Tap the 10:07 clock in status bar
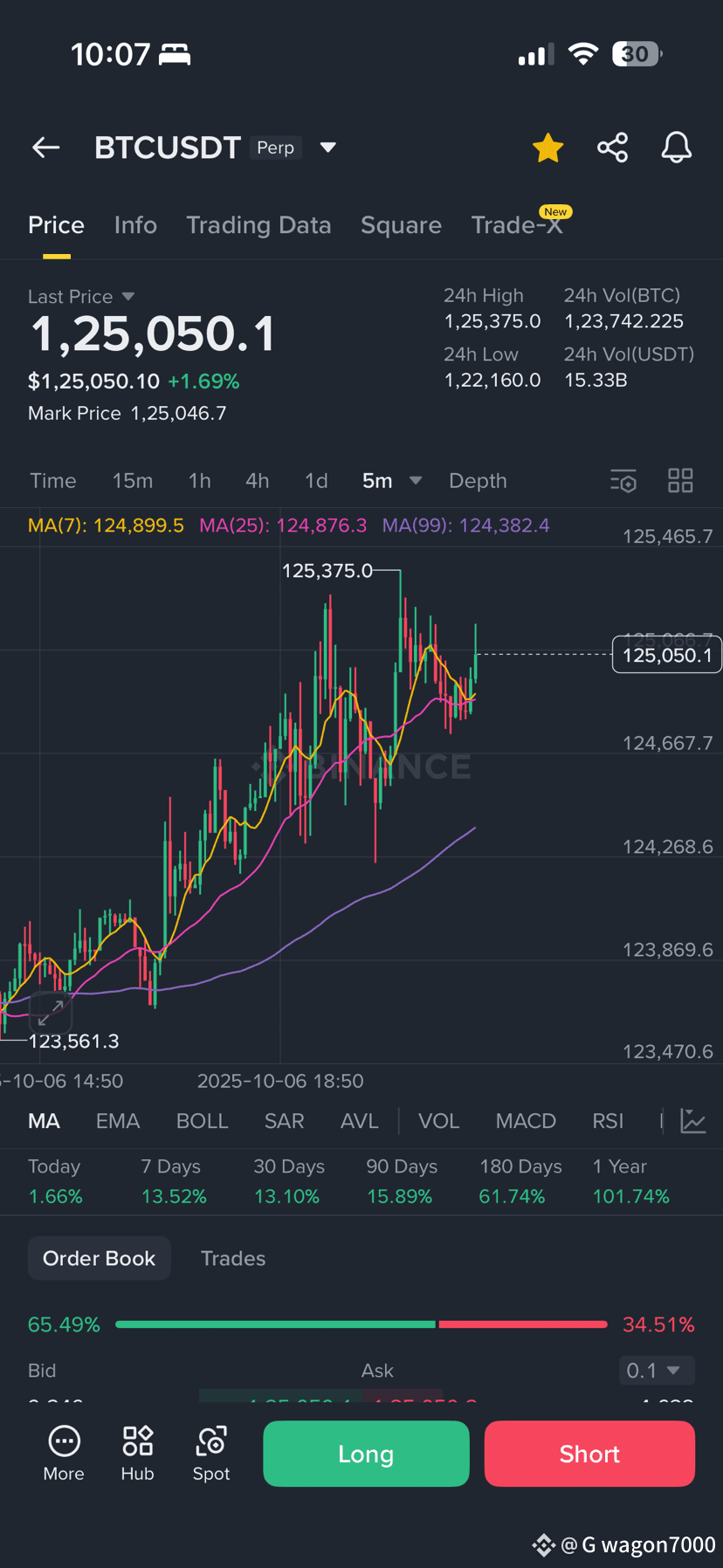Screen dimensions: 723x1568 pos(111,54)
